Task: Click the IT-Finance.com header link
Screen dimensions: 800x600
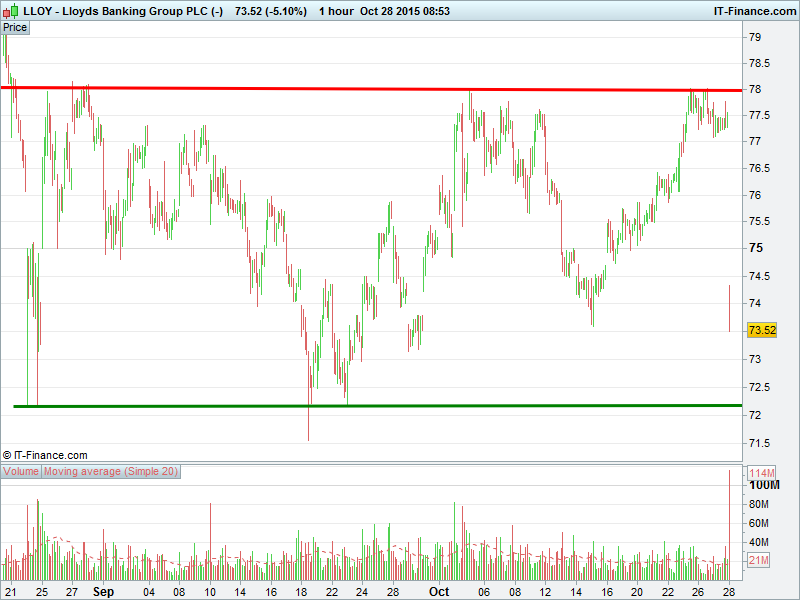Action: (754, 11)
